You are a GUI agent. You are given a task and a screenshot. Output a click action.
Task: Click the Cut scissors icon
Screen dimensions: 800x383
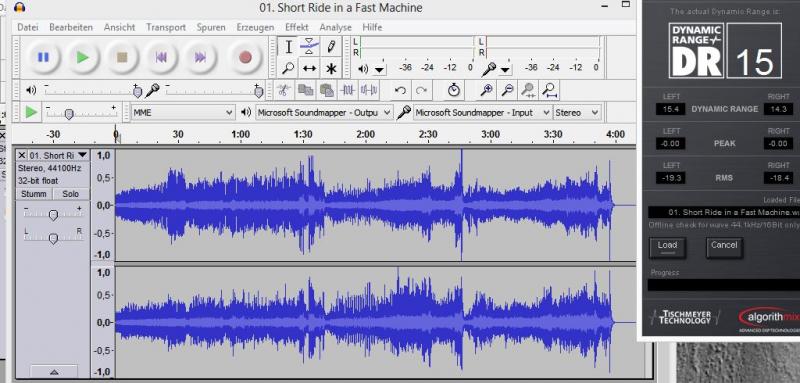[x=283, y=91]
